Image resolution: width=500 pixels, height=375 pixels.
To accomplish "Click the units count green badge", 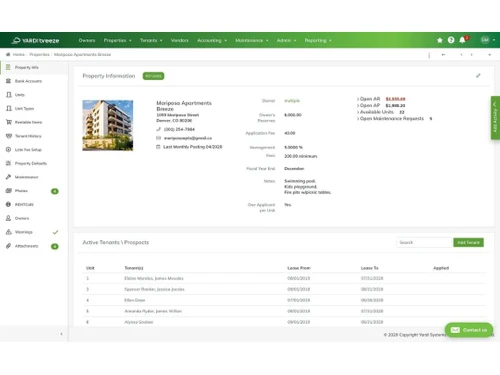I will click(x=153, y=76).
